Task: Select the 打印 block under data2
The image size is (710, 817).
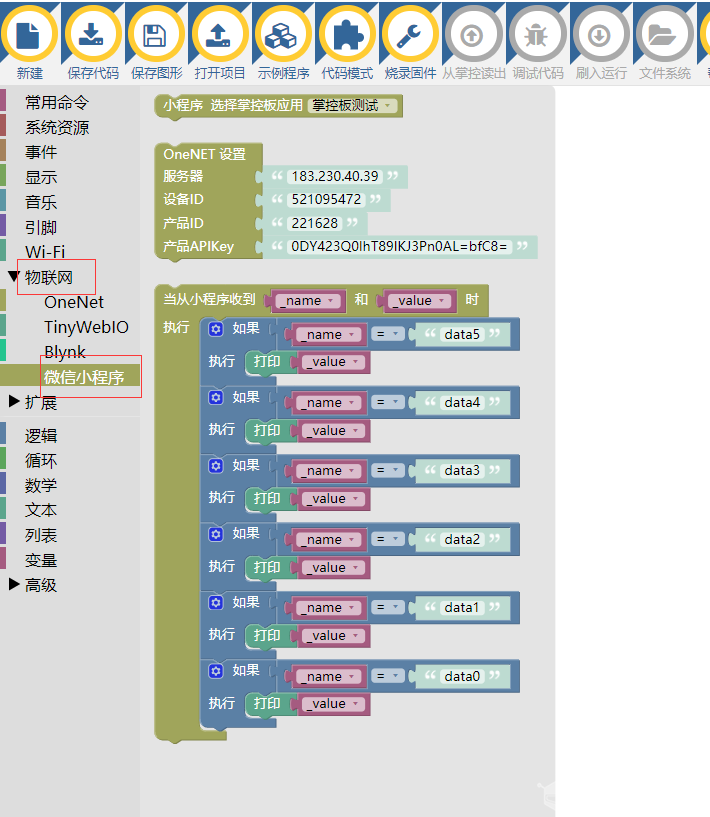Action: point(267,567)
